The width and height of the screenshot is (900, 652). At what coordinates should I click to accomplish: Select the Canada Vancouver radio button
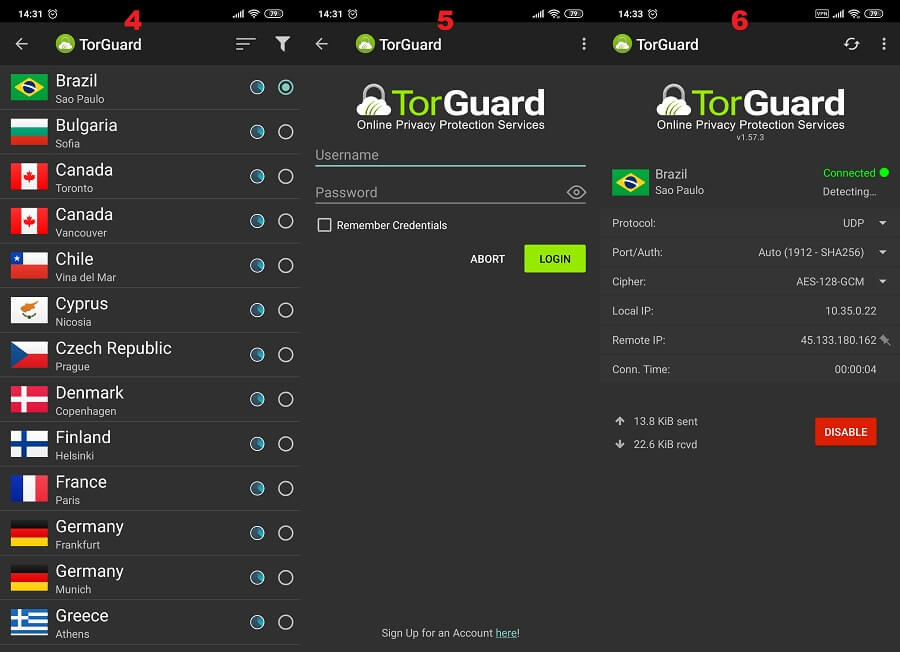click(285, 221)
